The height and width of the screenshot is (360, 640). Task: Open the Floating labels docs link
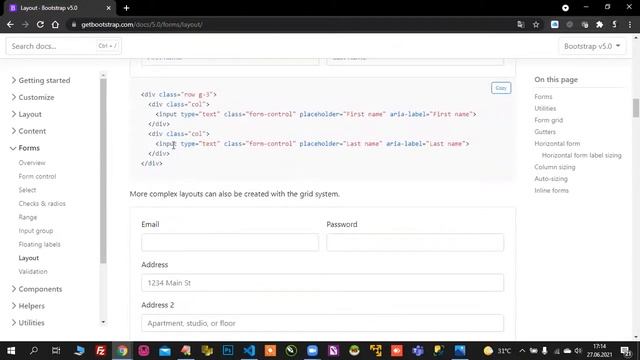(x=39, y=244)
